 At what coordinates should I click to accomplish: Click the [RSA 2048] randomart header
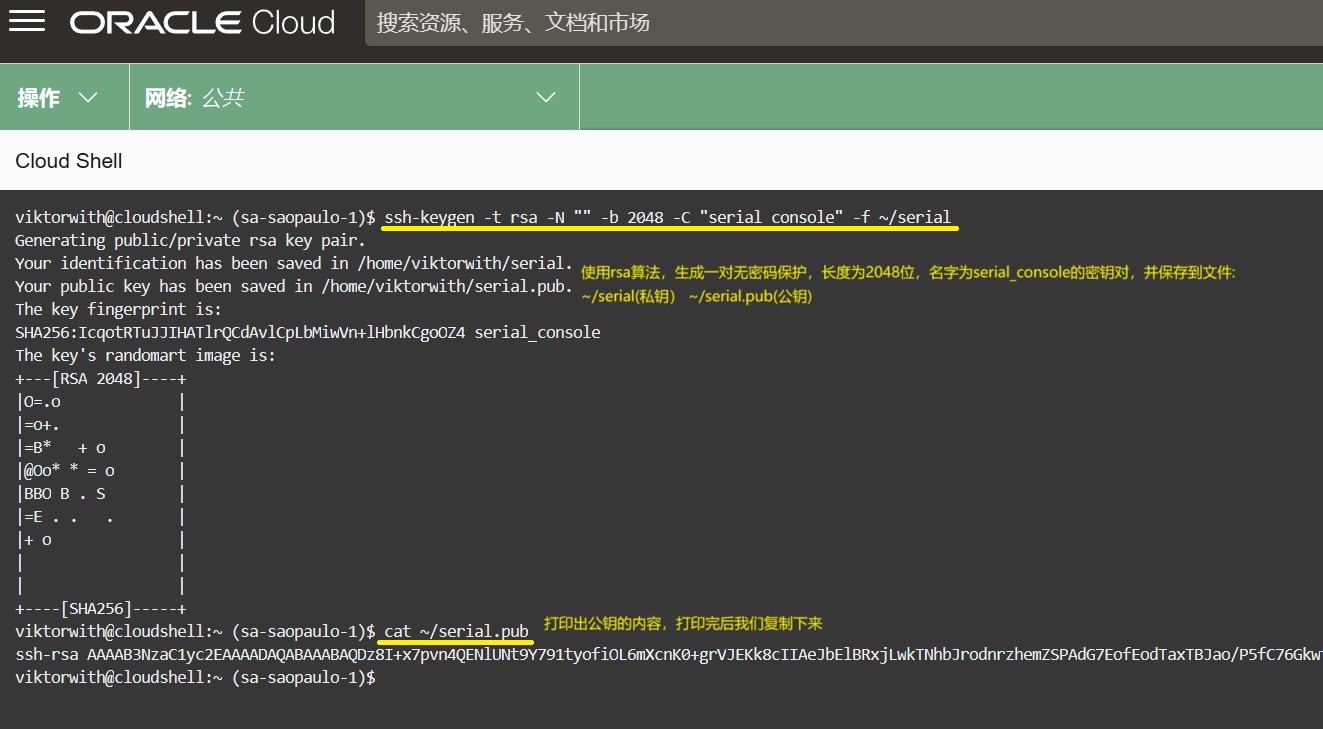point(101,379)
